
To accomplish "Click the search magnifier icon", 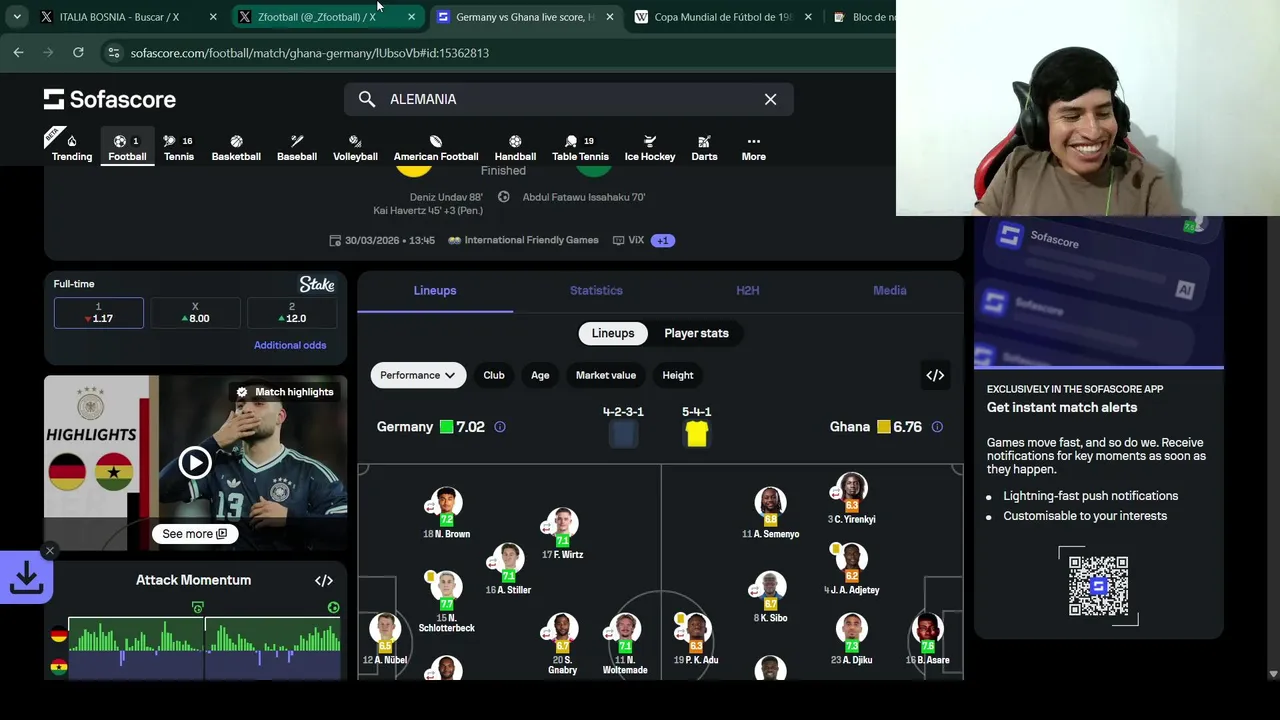I will coord(367,99).
